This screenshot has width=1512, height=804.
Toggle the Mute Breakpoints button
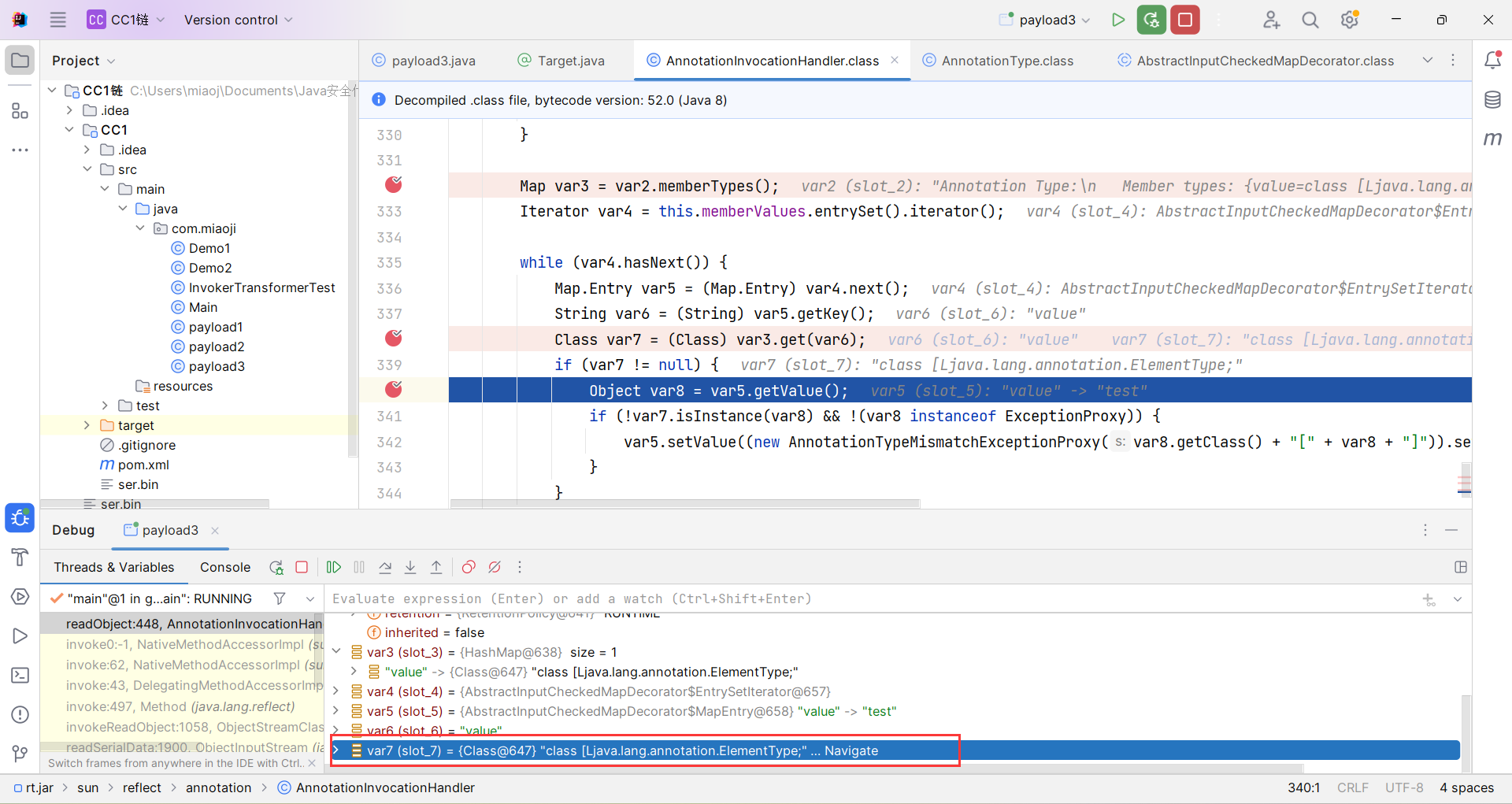pyautogui.click(x=495, y=567)
